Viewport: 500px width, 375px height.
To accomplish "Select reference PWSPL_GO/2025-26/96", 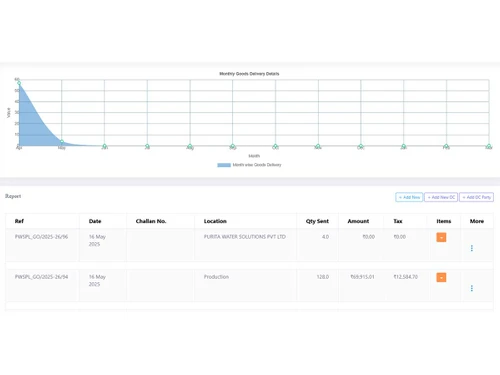I will (41, 237).
